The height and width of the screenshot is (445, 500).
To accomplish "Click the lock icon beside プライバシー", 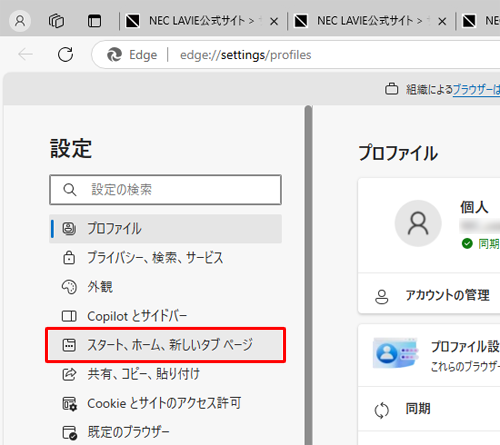I will [x=69, y=258].
